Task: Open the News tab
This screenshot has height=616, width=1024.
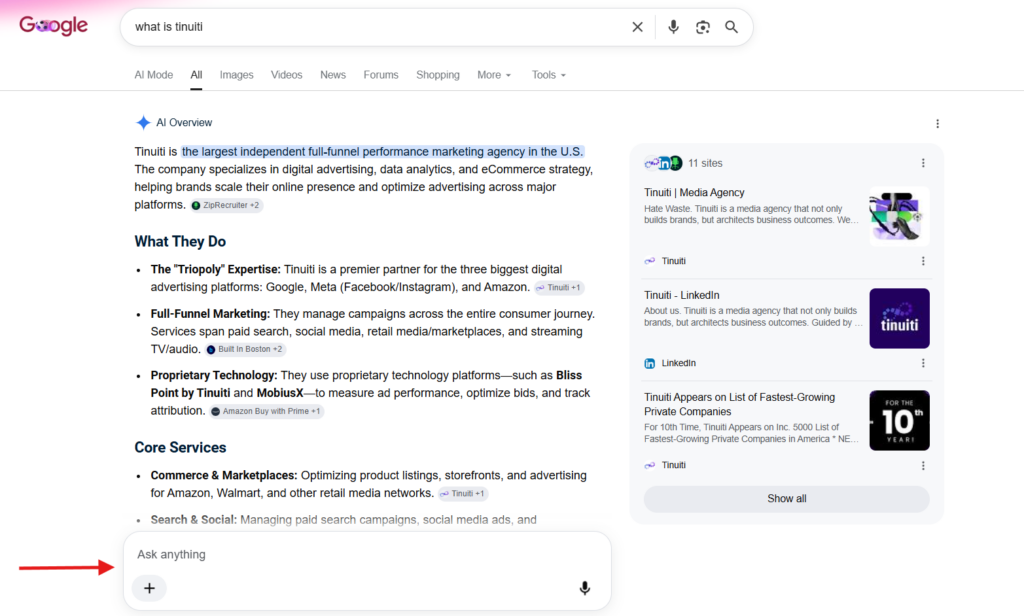Action: tap(332, 75)
